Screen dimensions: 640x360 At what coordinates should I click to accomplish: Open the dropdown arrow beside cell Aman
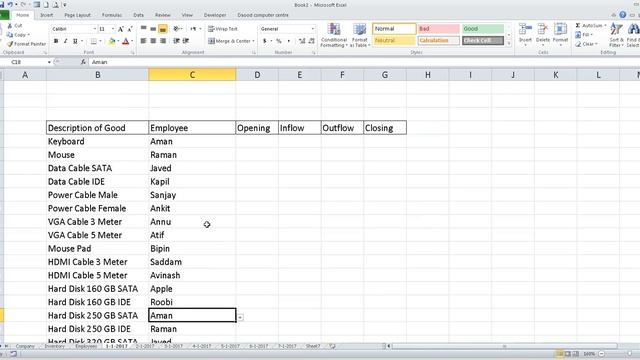[x=240, y=317]
